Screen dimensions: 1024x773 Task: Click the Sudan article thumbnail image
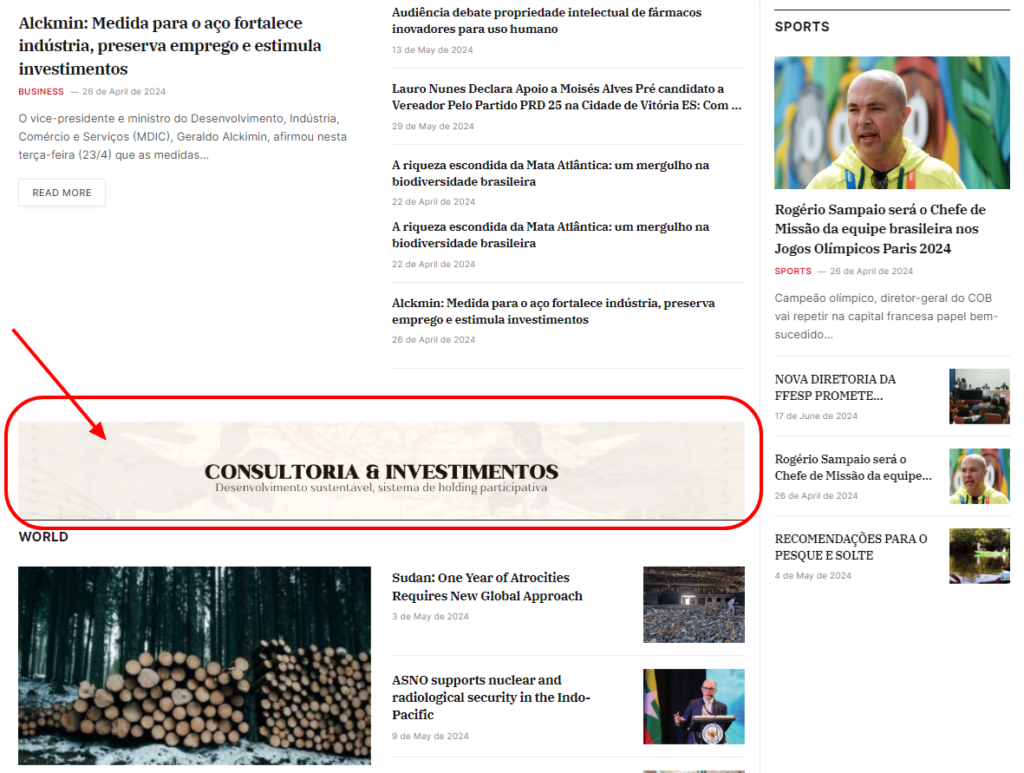693,604
